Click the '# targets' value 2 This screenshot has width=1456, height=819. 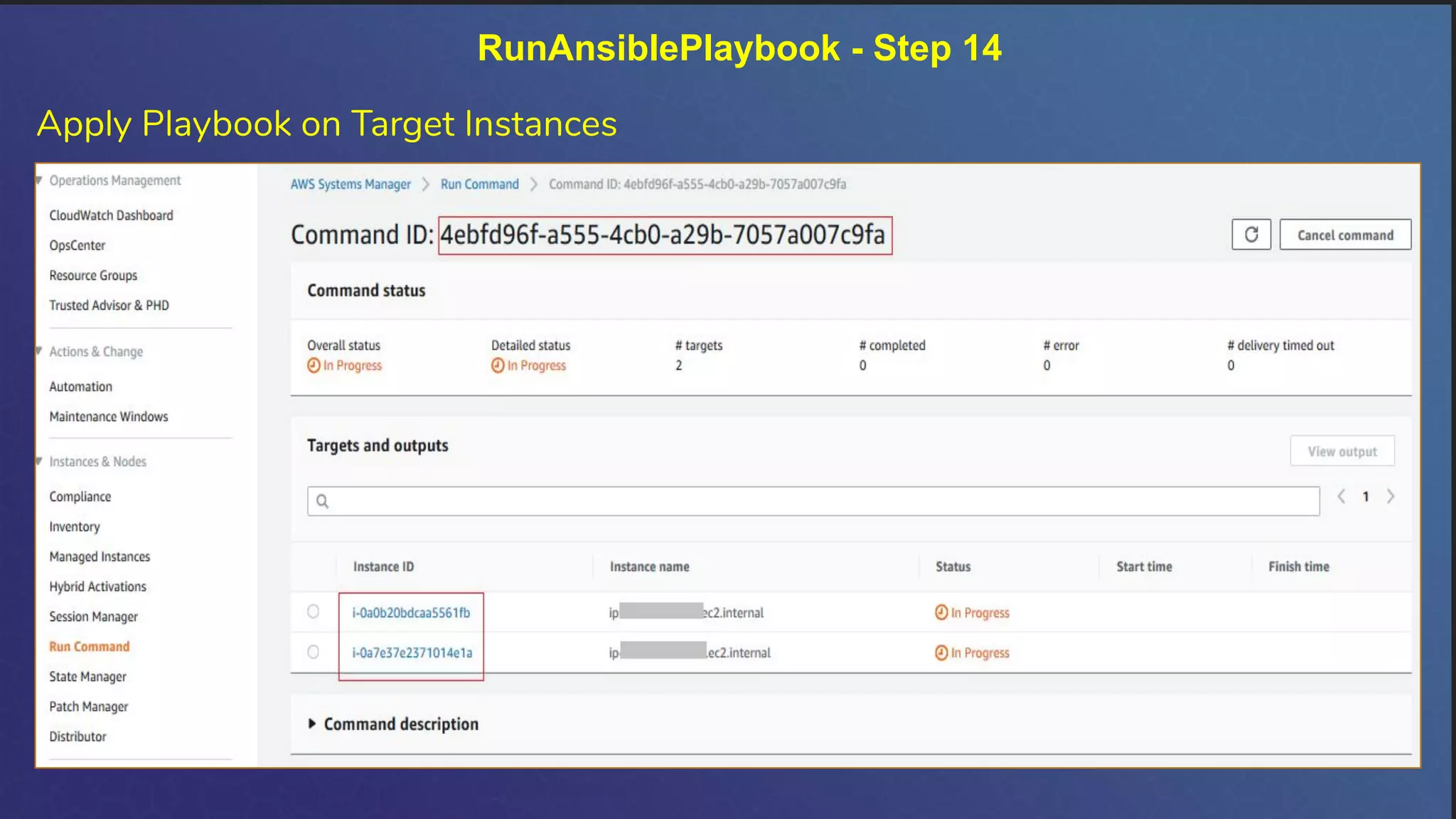(x=679, y=365)
